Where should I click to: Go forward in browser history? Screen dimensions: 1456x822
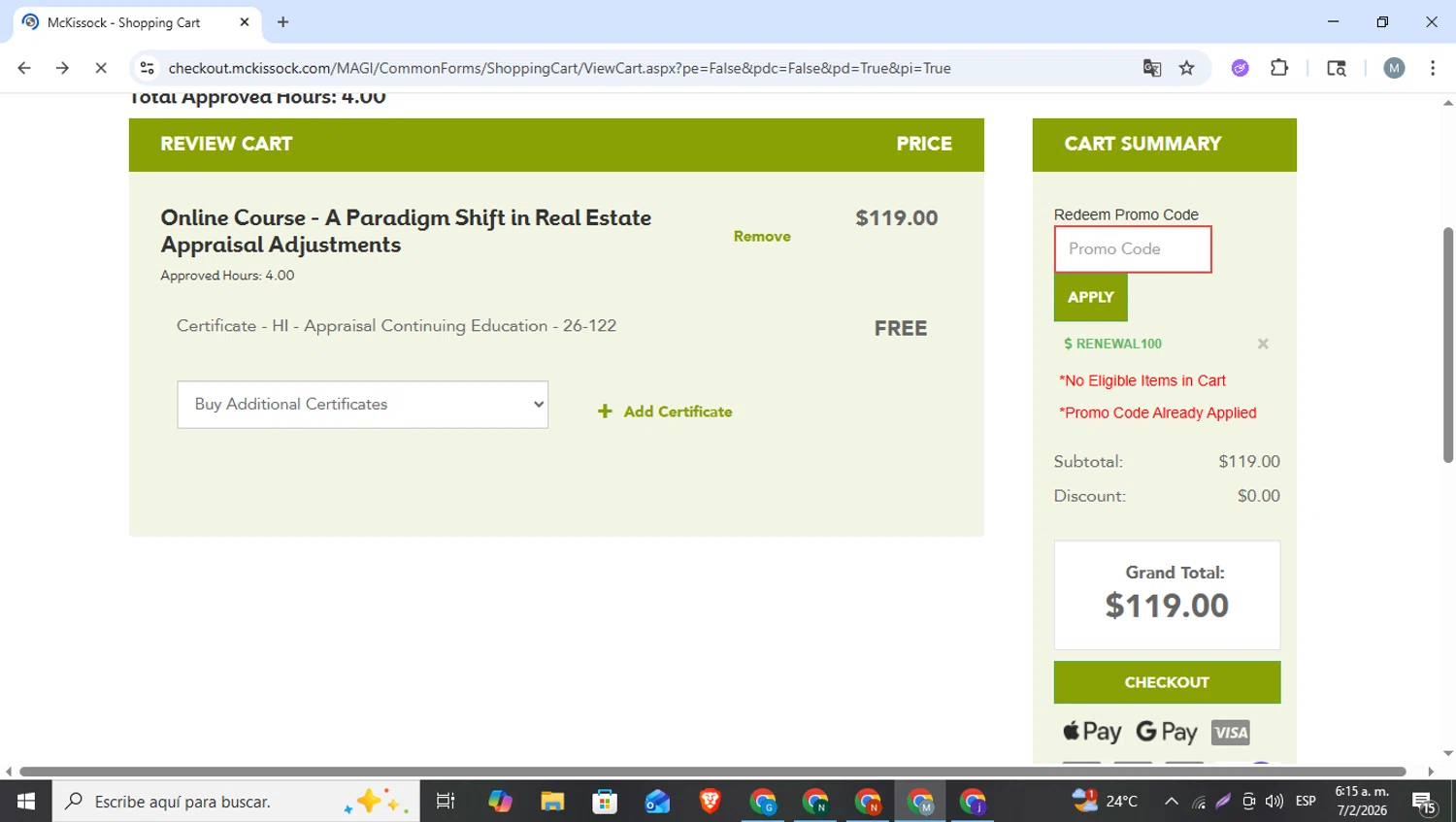pos(62,68)
